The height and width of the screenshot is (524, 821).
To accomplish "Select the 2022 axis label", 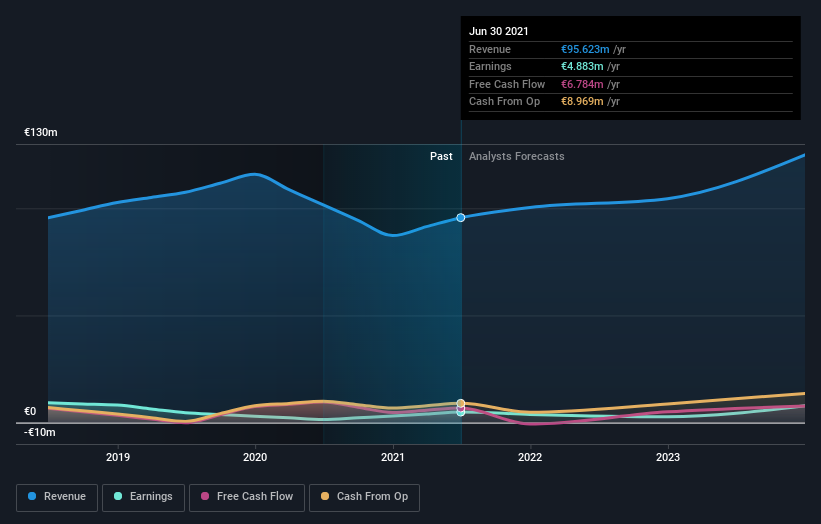I will tap(530, 457).
